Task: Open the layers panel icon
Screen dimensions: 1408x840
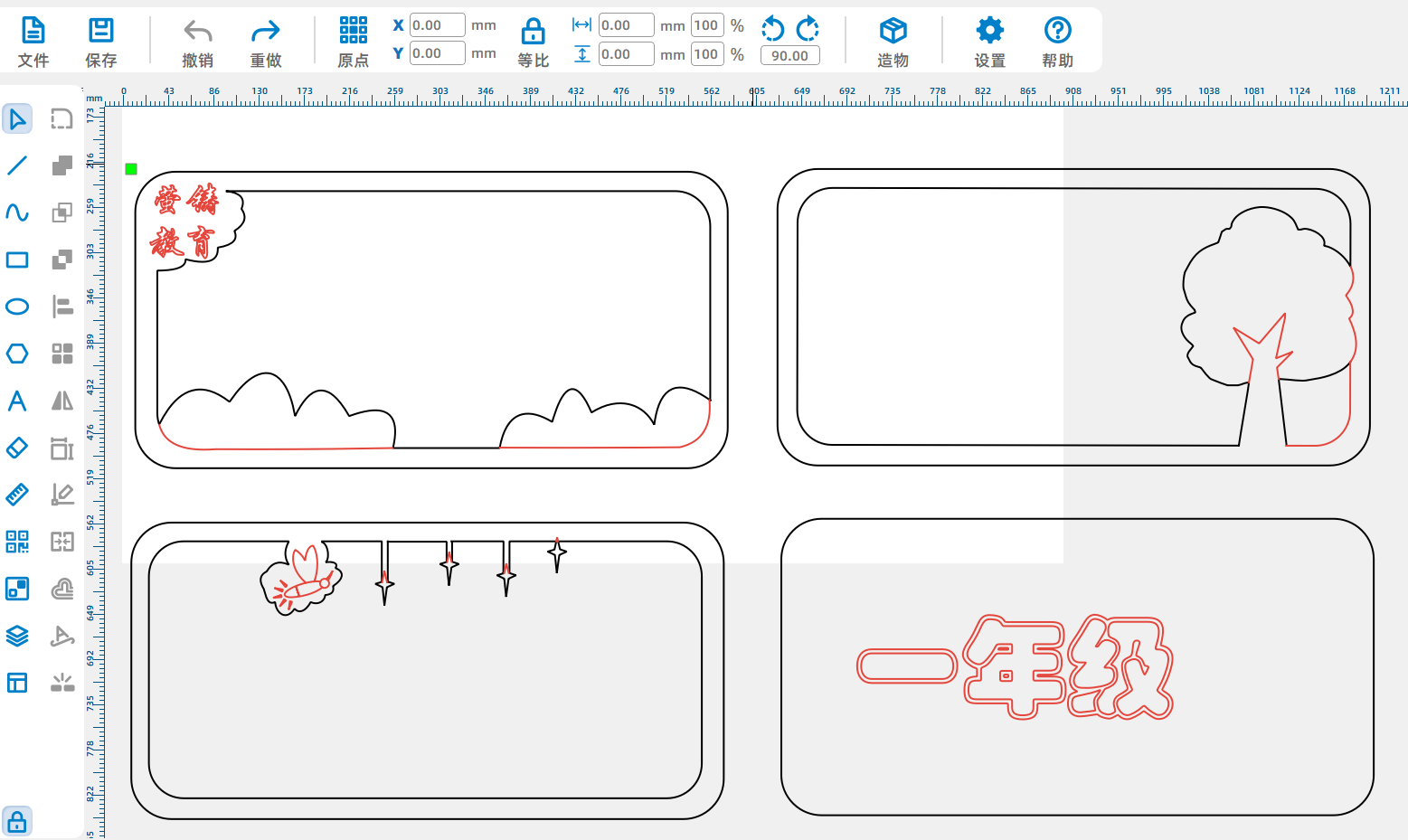Action: (x=17, y=636)
